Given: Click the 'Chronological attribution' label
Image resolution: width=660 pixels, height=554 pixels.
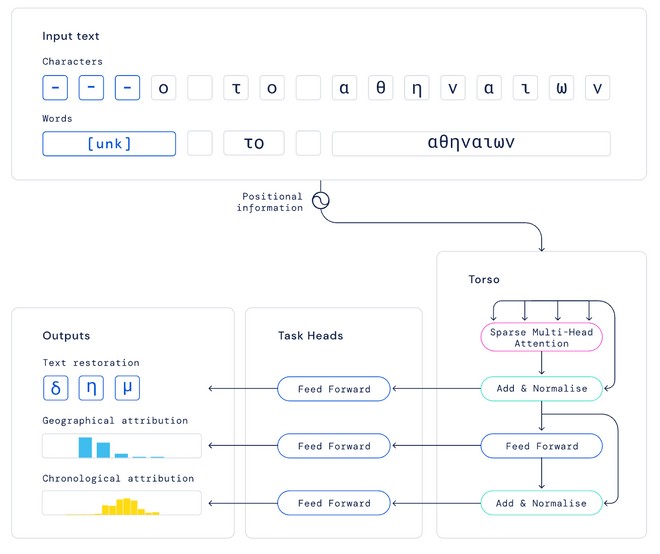Looking at the screenshot, I should 118,479.
